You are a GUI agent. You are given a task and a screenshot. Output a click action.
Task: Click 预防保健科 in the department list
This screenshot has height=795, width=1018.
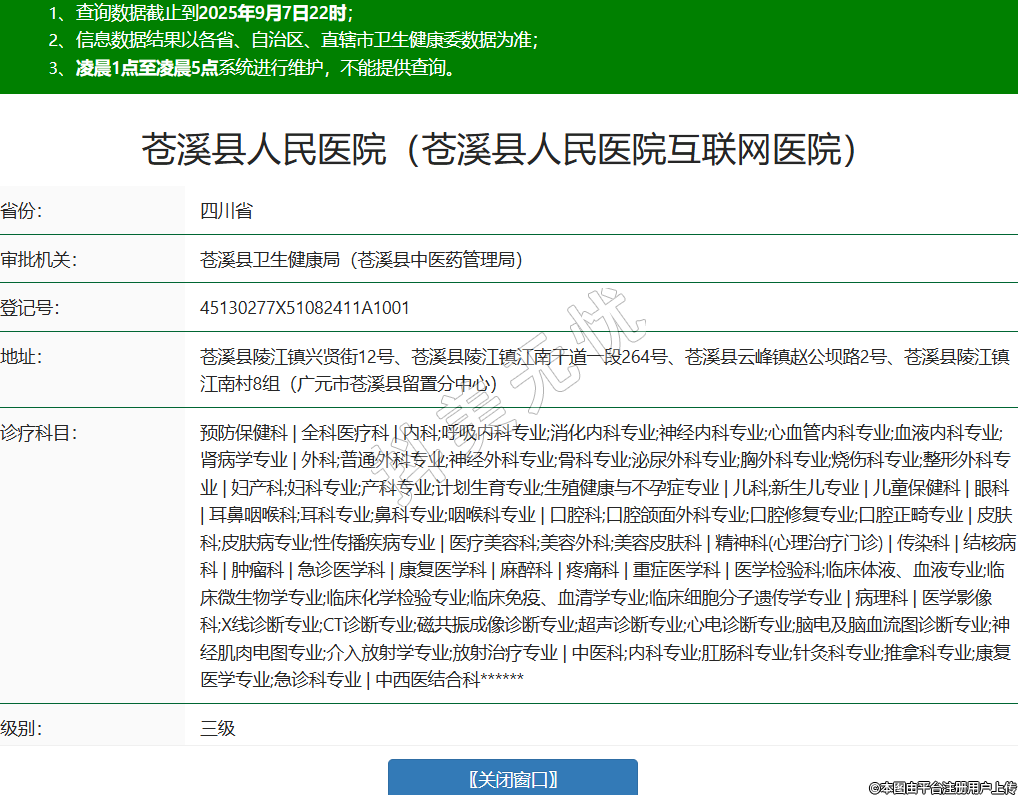coord(243,433)
